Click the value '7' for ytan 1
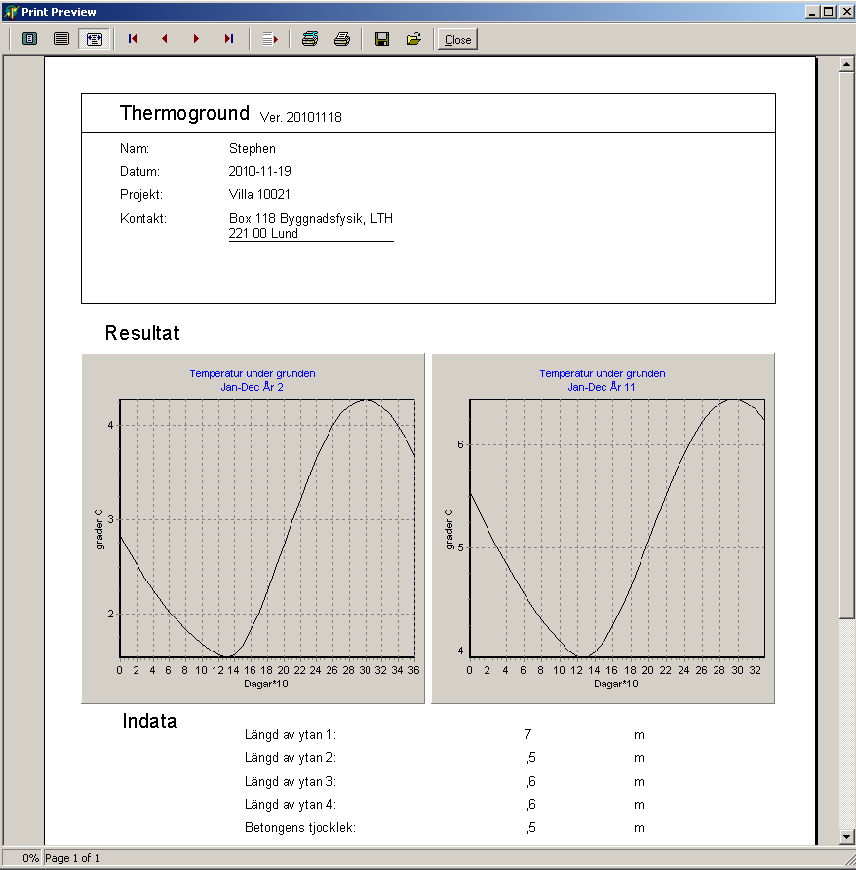The height and width of the screenshot is (870, 856). tap(528, 735)
